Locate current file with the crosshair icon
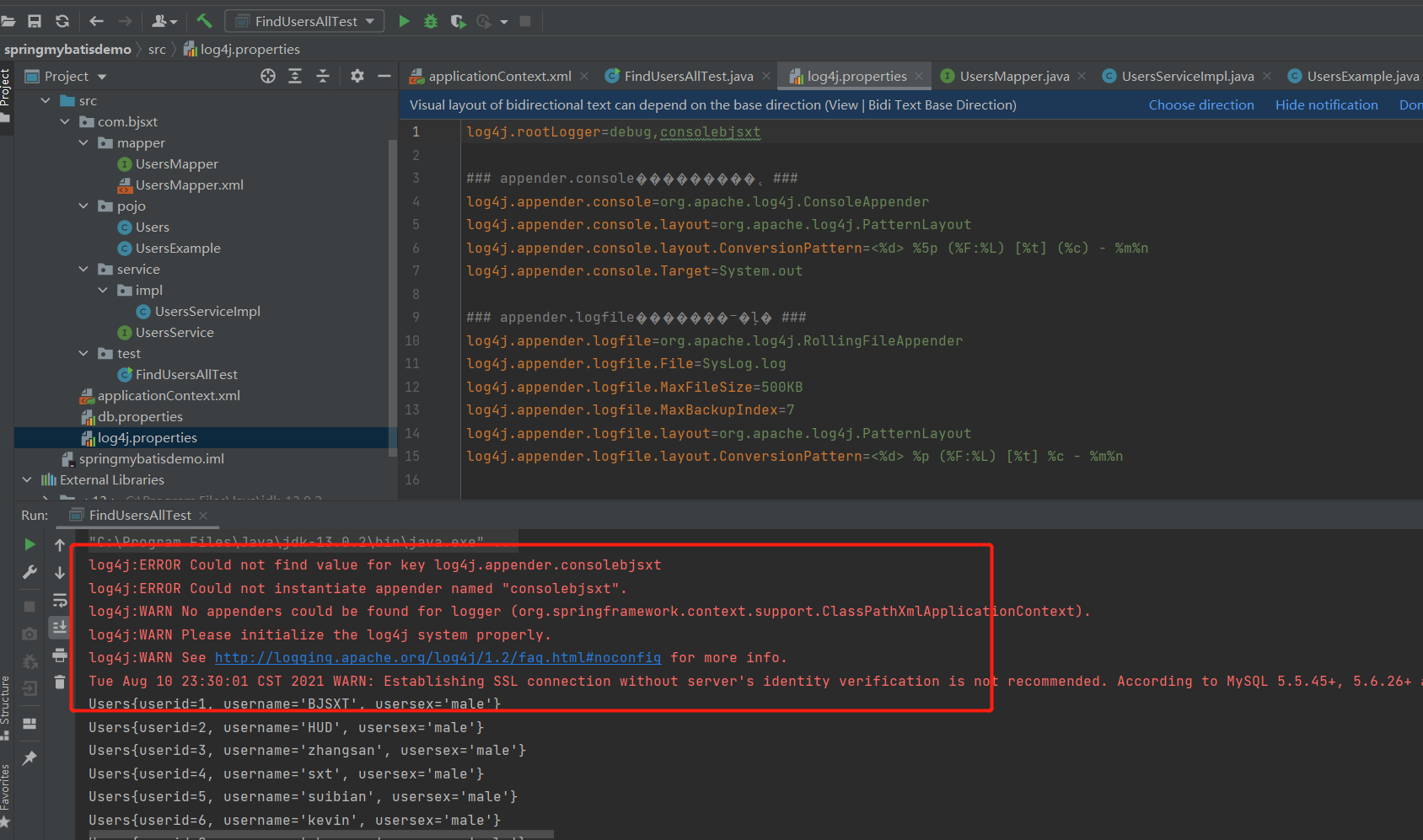 point(268,76)
